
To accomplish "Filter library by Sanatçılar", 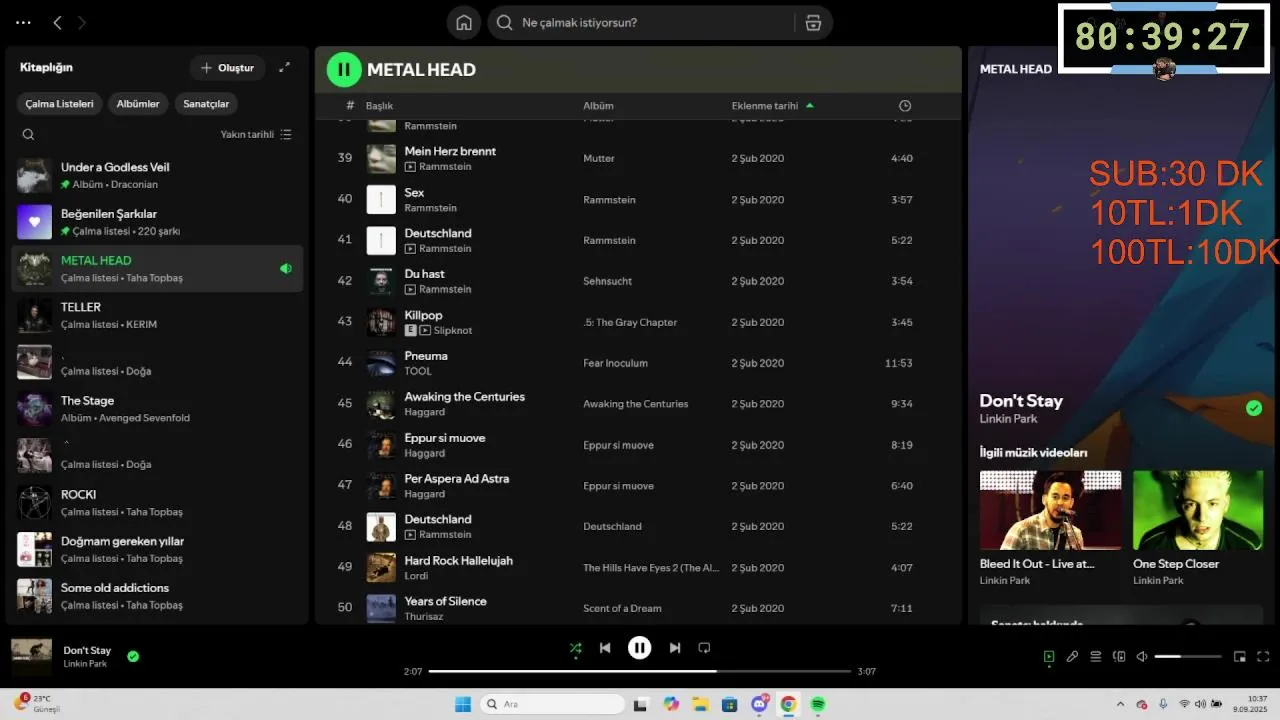I will pyautogui.click(x=206, y=104).
